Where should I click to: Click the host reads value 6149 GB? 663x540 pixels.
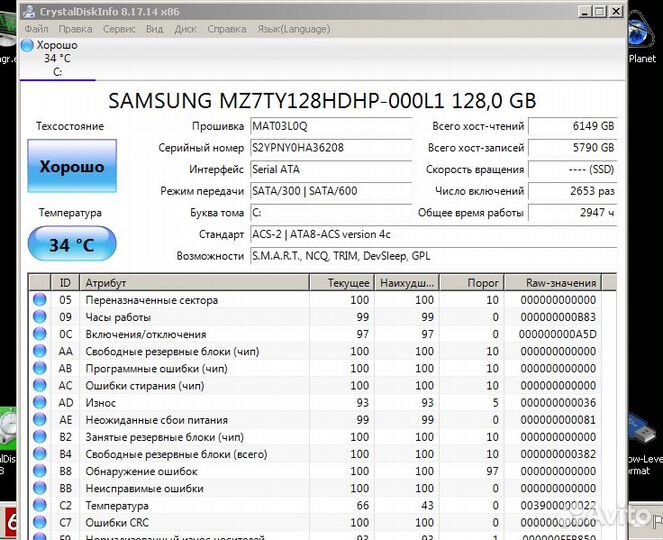(573, 126)
